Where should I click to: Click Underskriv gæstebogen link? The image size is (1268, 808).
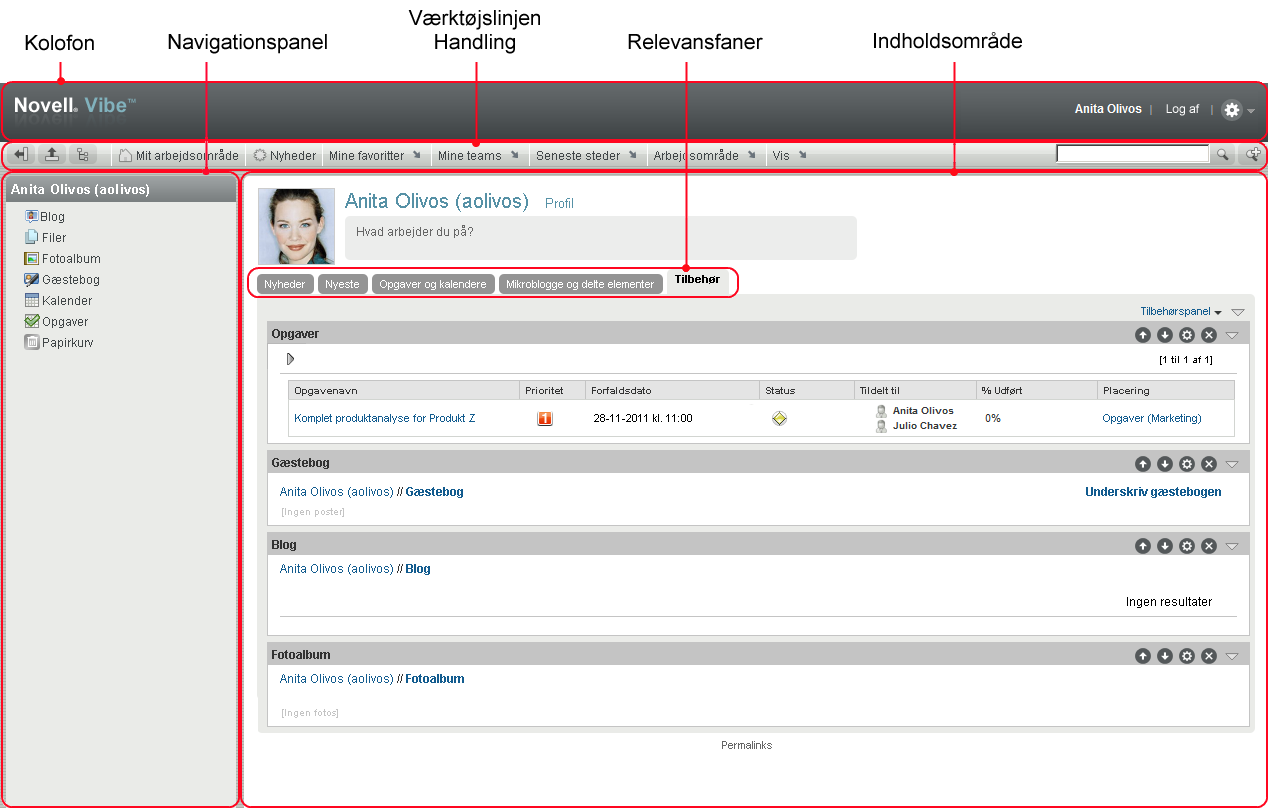click(1153, 492)
